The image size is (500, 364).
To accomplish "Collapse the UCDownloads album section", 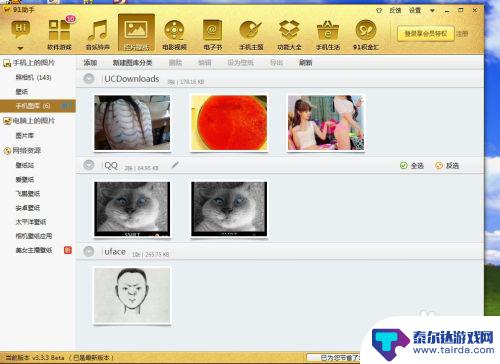I will pos(89,79).
